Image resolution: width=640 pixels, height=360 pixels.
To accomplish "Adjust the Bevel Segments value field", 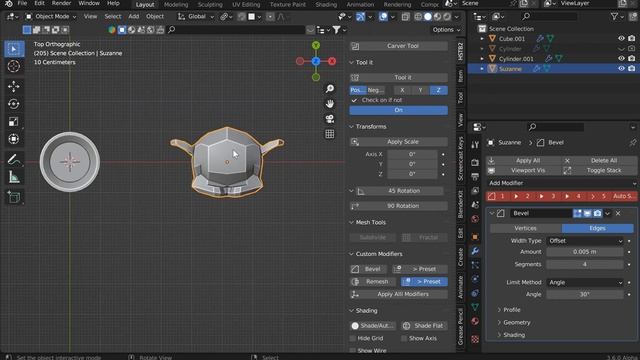I will 585,264.
